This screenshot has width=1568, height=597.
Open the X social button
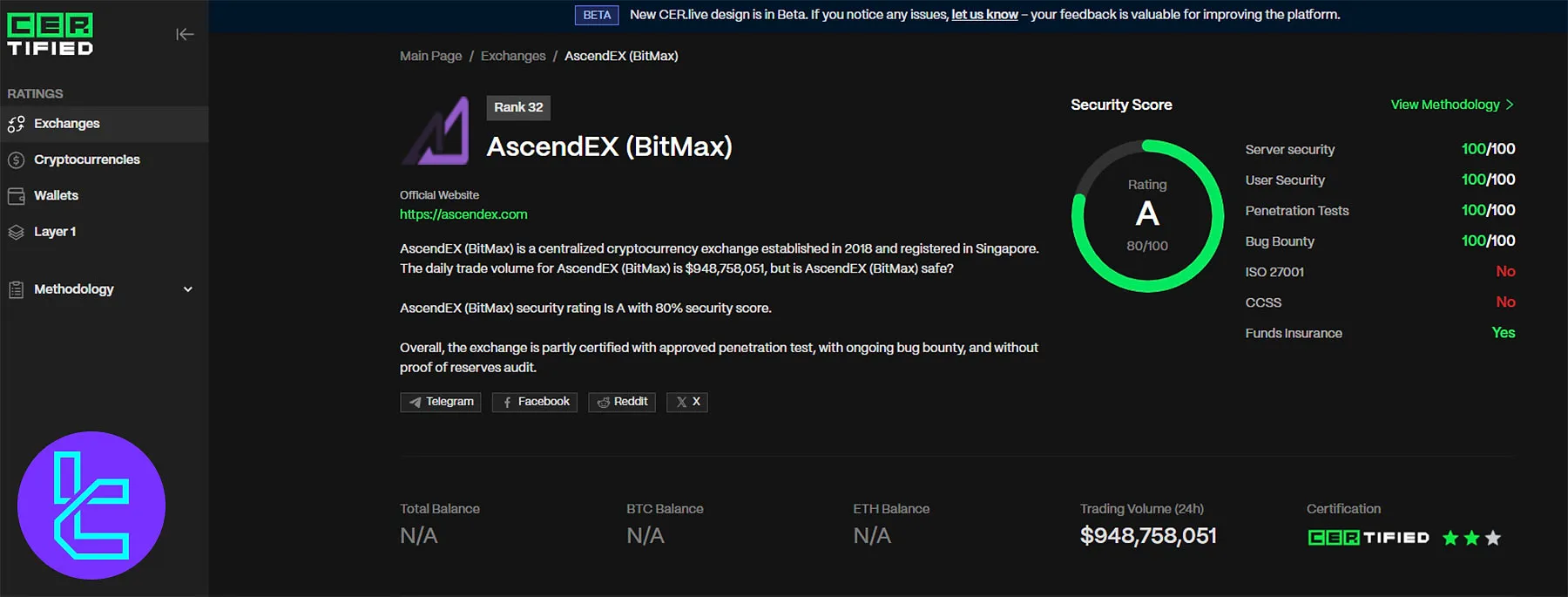pos(687,402)
